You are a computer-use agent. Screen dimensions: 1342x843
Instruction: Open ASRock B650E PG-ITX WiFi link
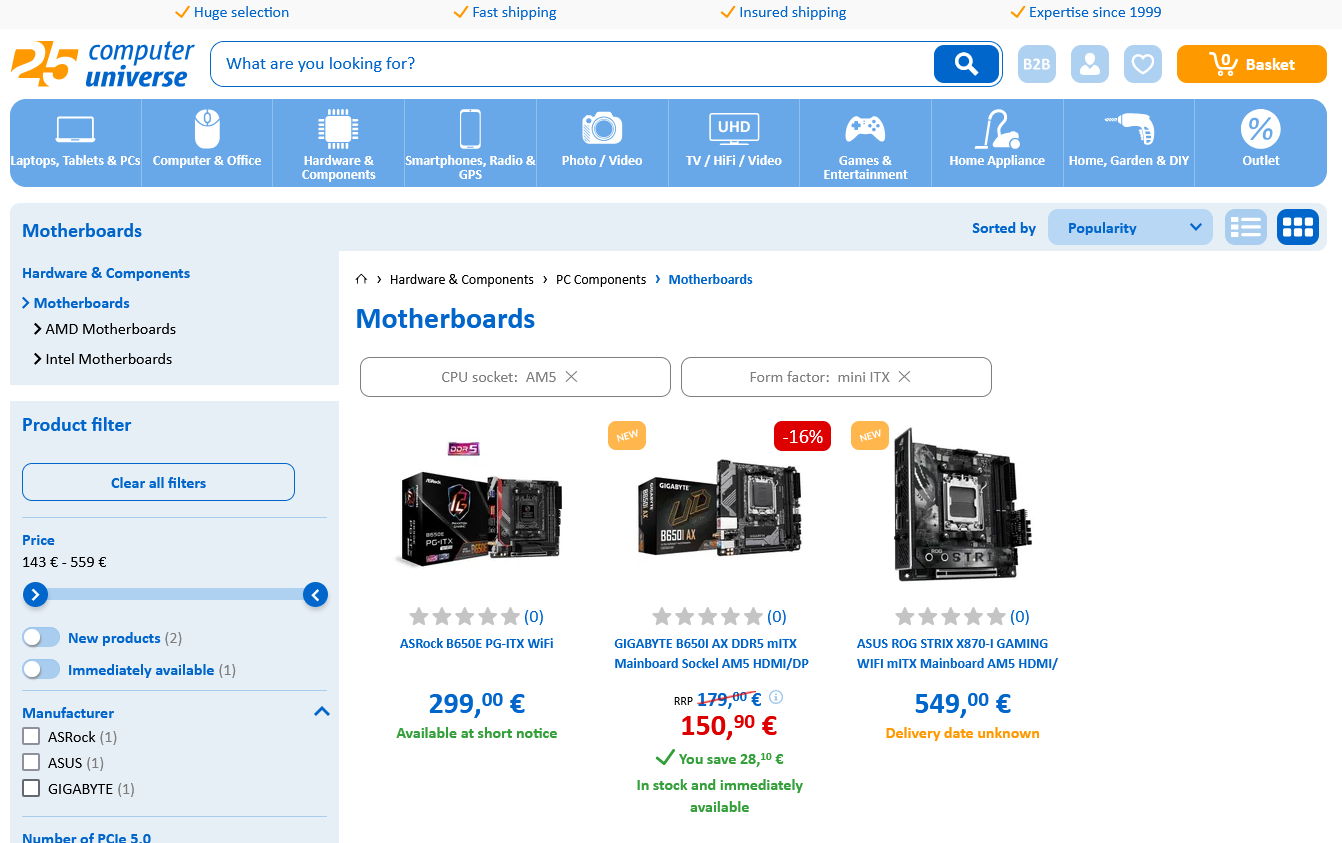[x=477, y=643]
